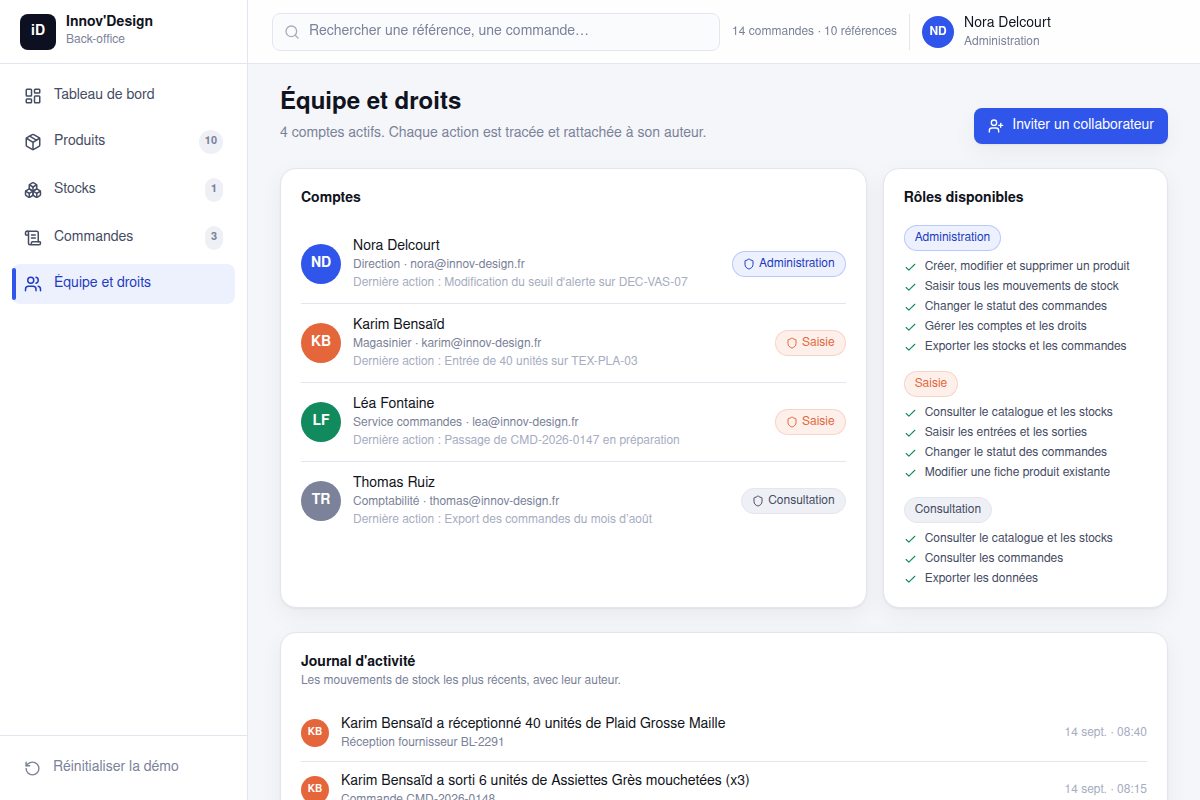Click 'Entrée de 40 unités sur TEX-PLA-03' line

[495, 361]
